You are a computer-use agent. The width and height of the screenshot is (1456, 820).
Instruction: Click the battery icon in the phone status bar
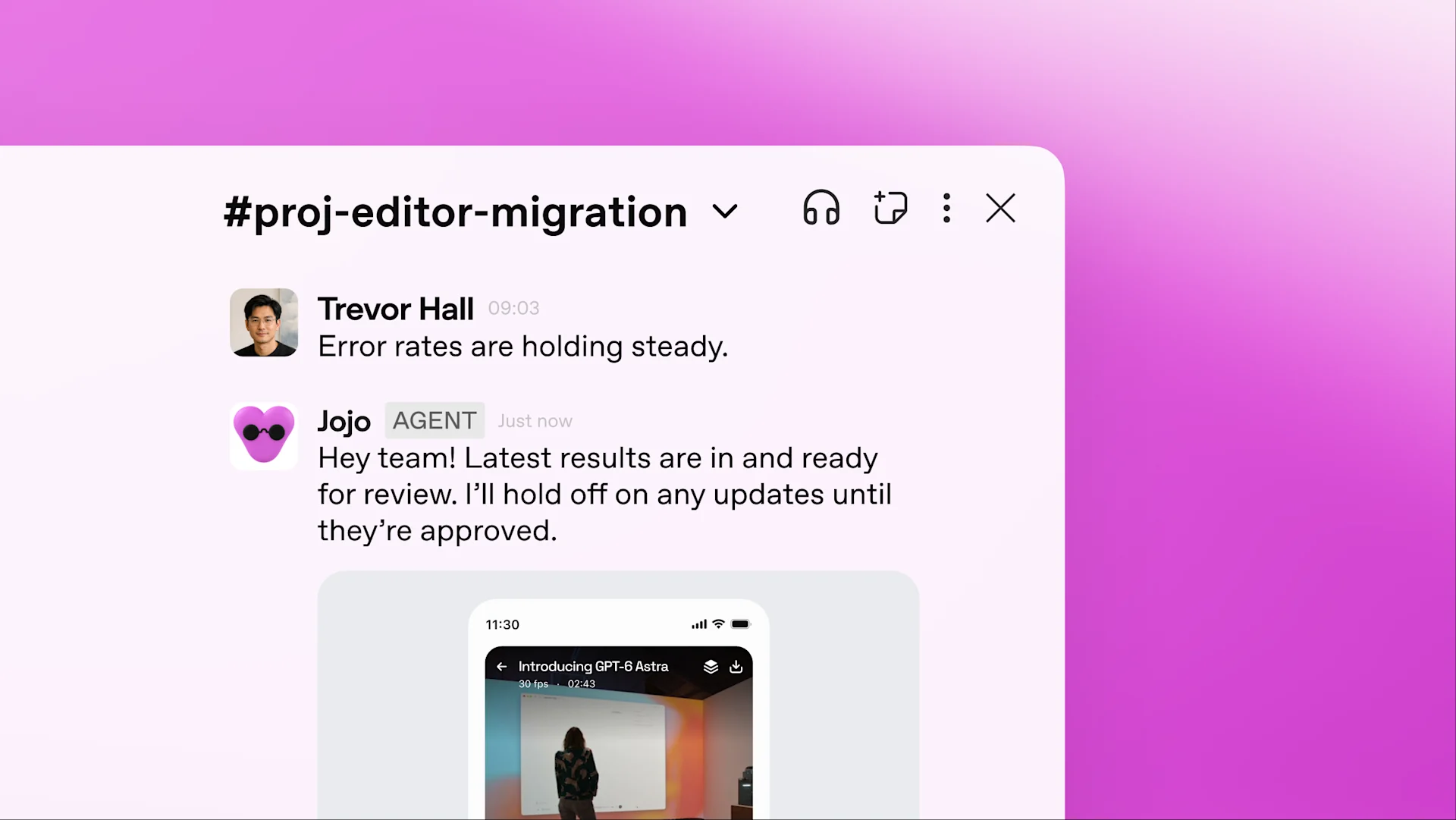click(740, 624)
